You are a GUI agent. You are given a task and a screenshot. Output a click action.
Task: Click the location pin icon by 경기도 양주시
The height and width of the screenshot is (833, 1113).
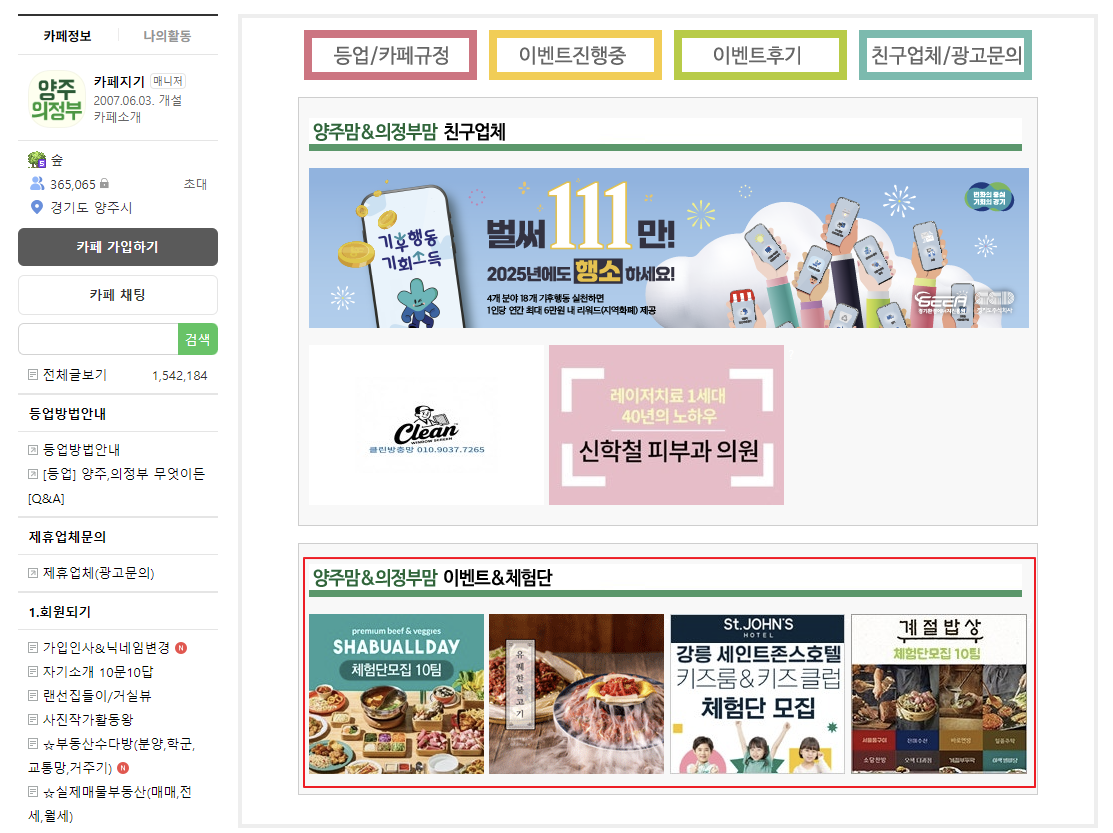37,207
